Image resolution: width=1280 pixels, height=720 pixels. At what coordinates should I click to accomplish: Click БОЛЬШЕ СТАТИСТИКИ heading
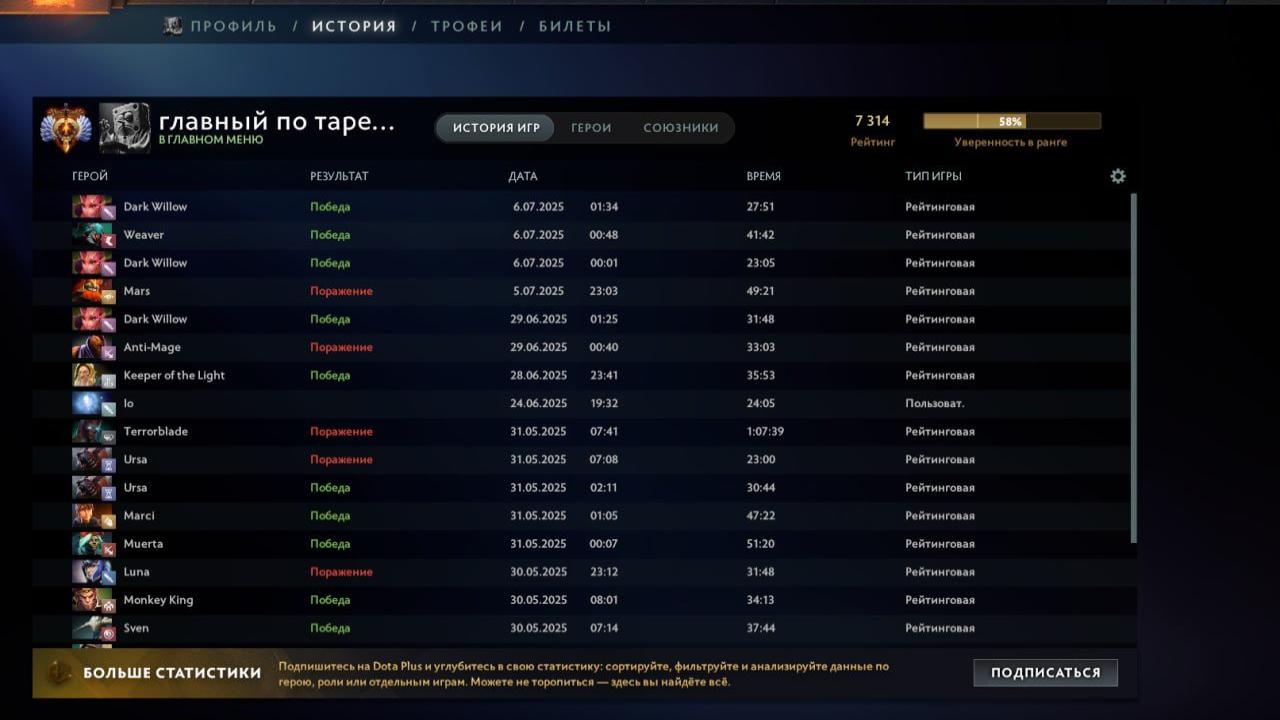(172, 673)
